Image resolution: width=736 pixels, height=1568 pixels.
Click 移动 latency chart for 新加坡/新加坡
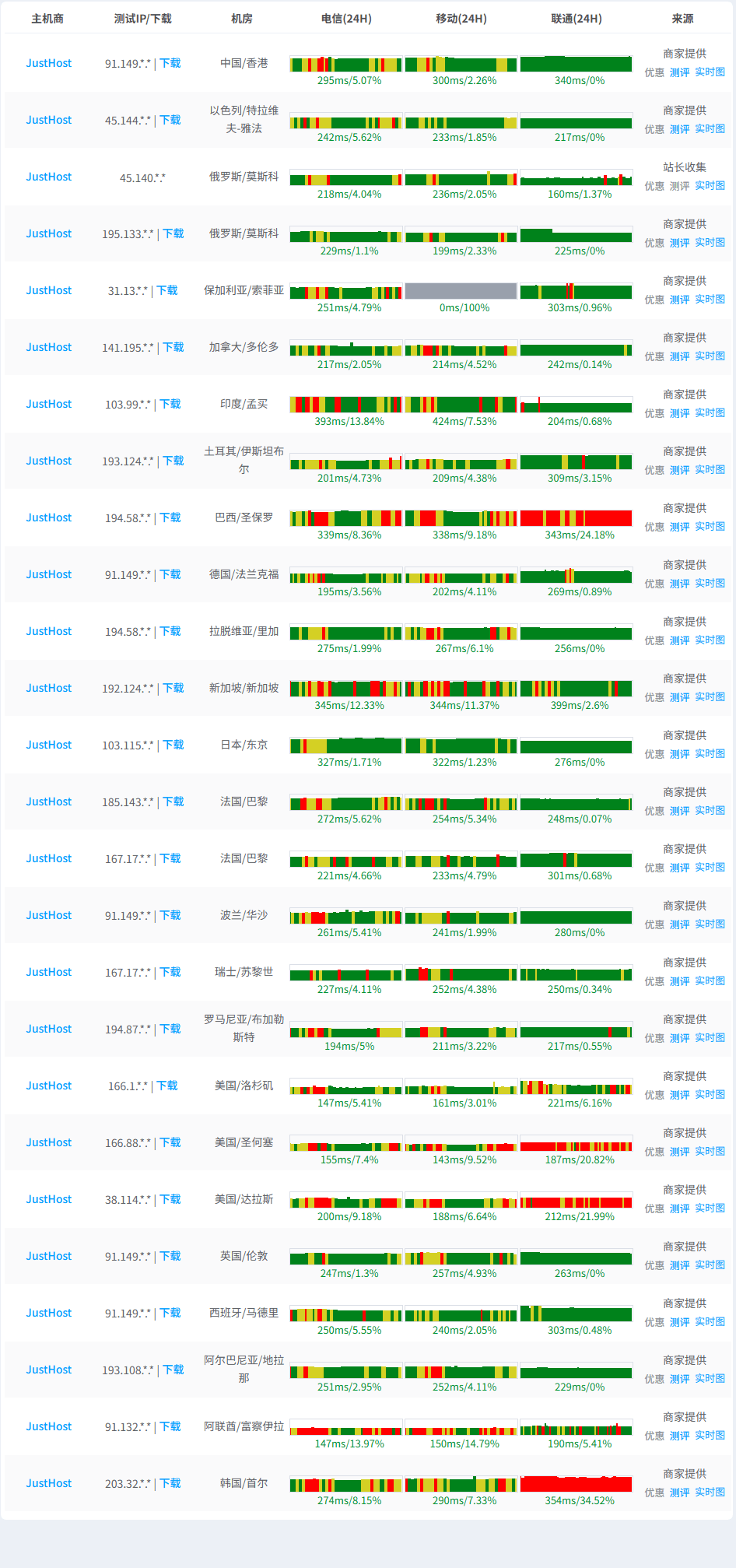[461, 689]
